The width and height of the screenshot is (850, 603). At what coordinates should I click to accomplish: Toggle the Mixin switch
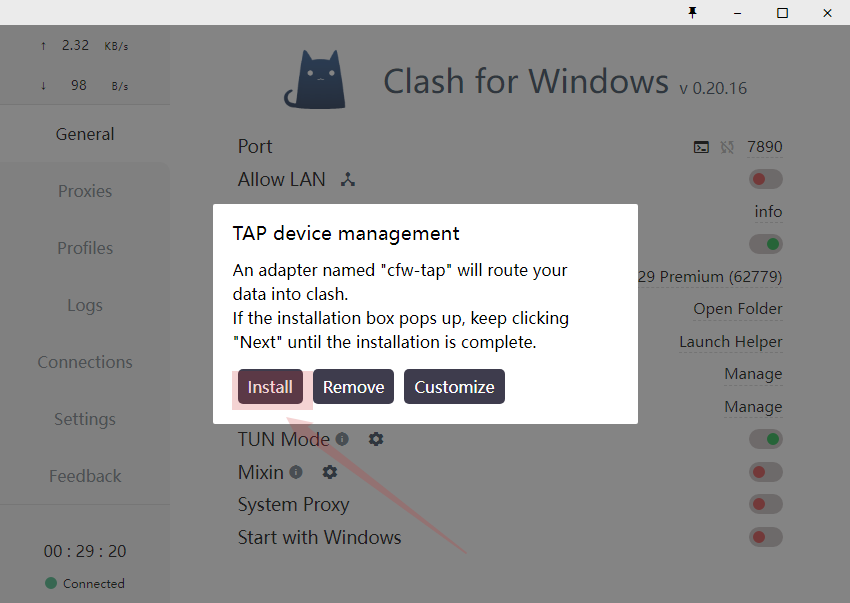(x=765, y=472)
